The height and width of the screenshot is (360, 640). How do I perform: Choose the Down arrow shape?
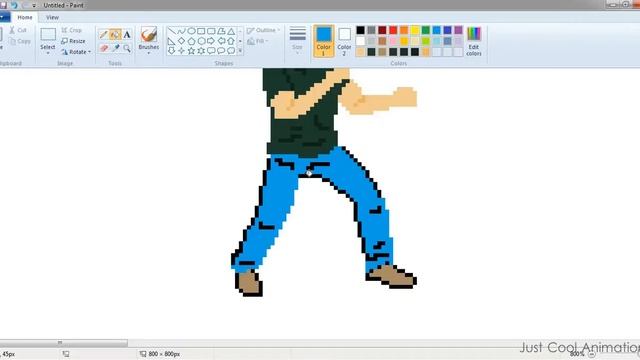tap(171, 51)
